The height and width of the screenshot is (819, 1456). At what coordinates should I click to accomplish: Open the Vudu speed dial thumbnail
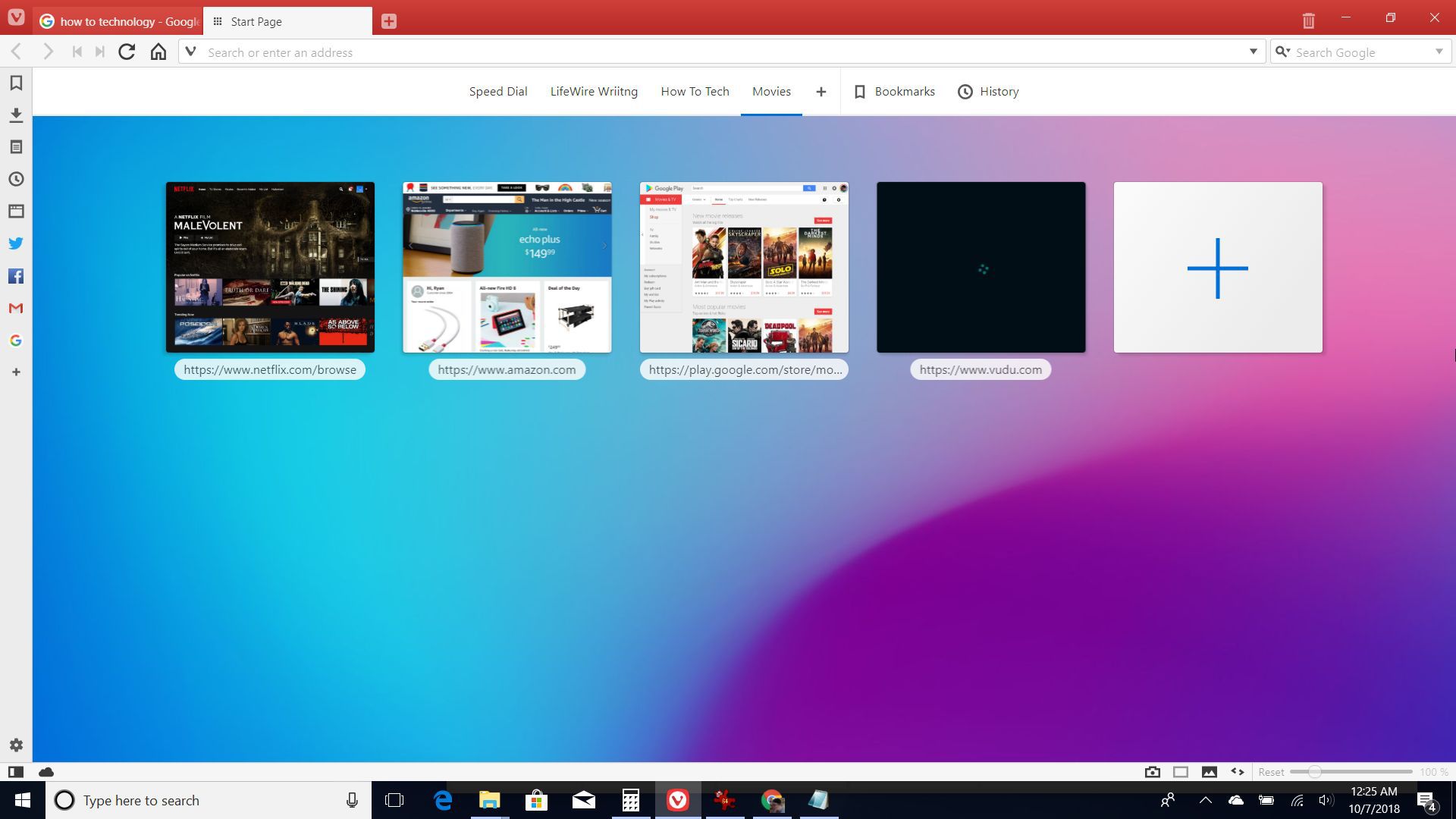[x=981, y=267]
